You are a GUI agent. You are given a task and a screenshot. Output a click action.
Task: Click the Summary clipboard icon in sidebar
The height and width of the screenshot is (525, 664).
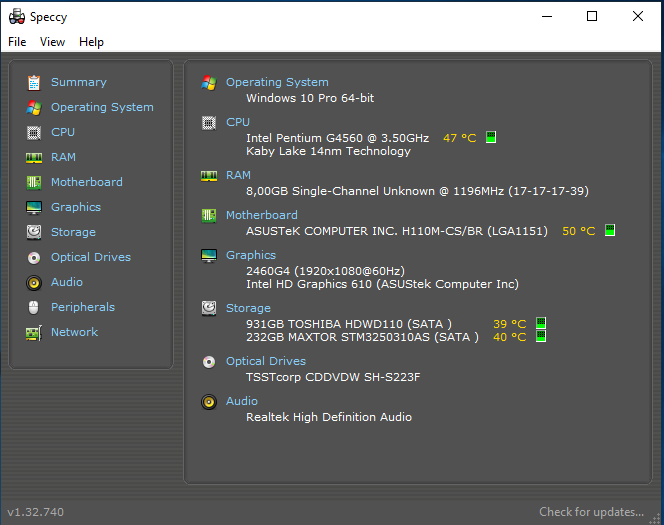click(34, 83)
